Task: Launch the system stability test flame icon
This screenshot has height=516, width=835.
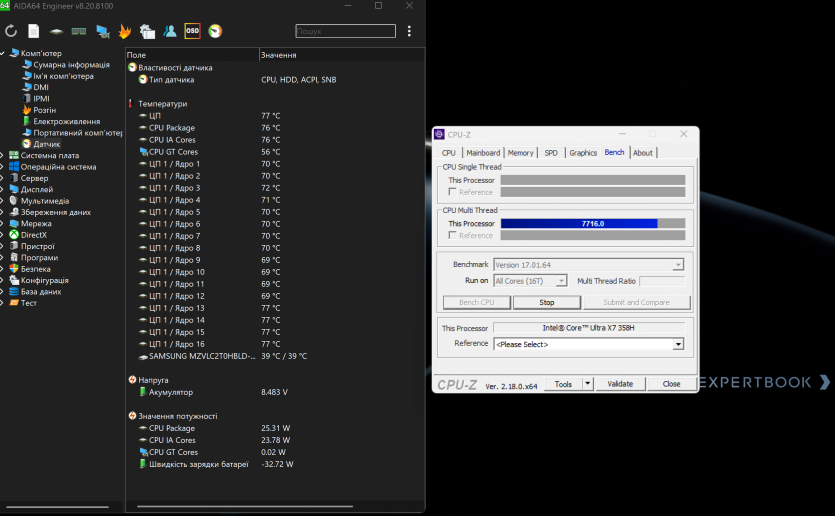Action: tap(124, 31)
